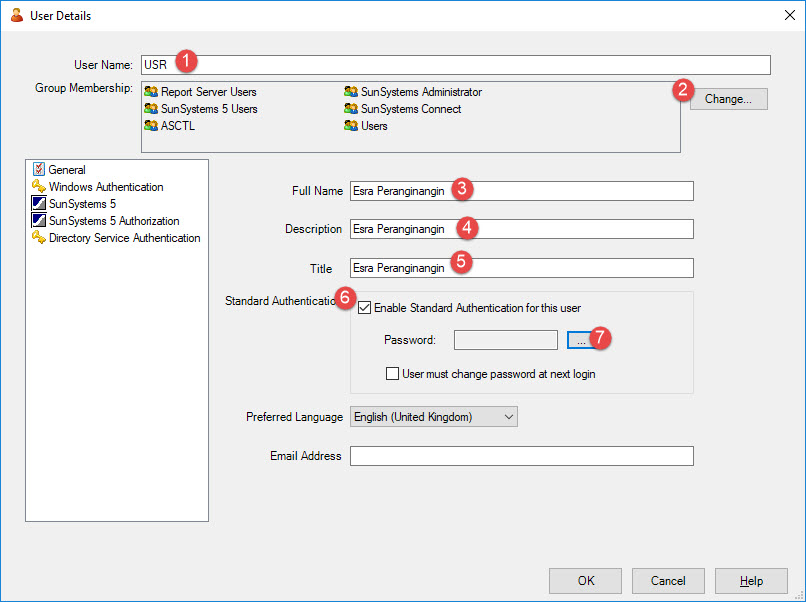Screen dimensions: 806x602
Task: Select the SunSystems Connect group icon
Action: click(349, 109)
